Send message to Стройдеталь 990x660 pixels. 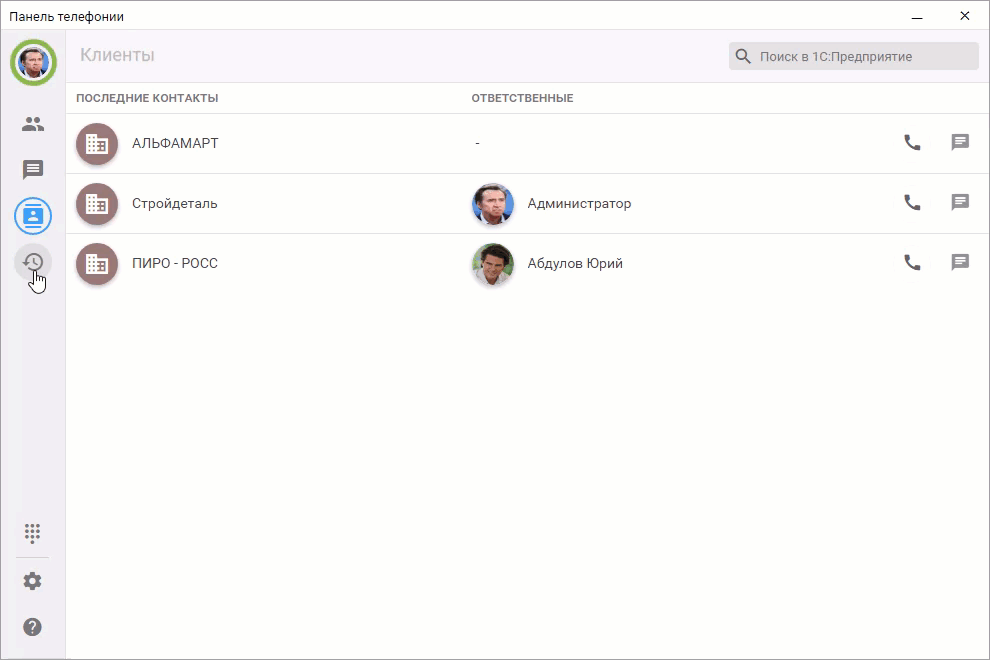click(960, 203)
